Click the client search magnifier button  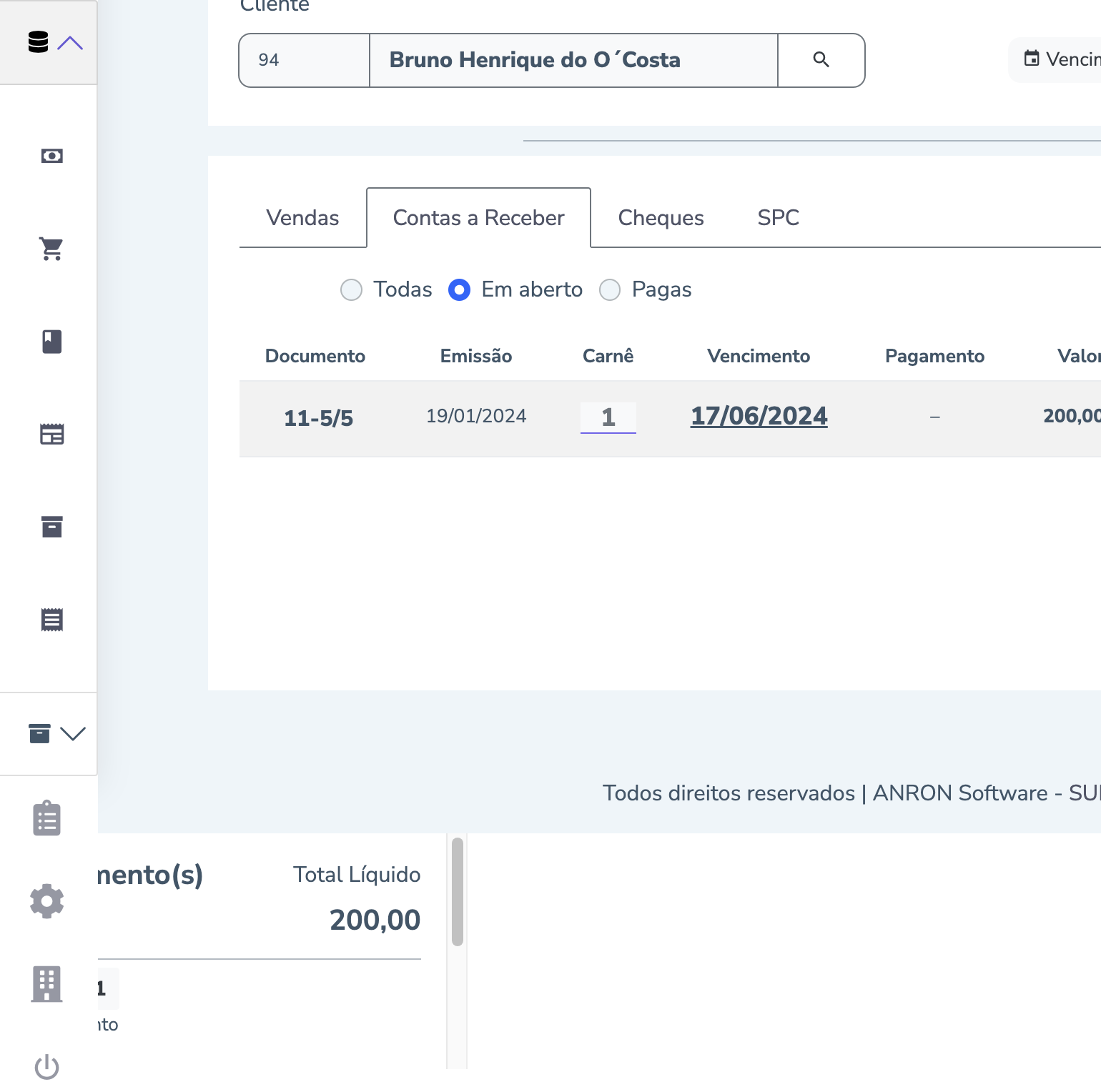[821, 60]
